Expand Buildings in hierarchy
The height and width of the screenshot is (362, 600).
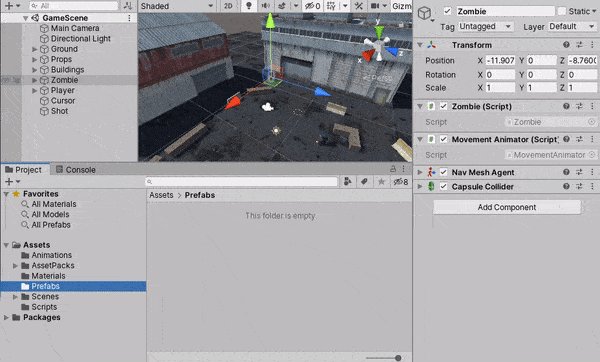[x=35, y=70]
